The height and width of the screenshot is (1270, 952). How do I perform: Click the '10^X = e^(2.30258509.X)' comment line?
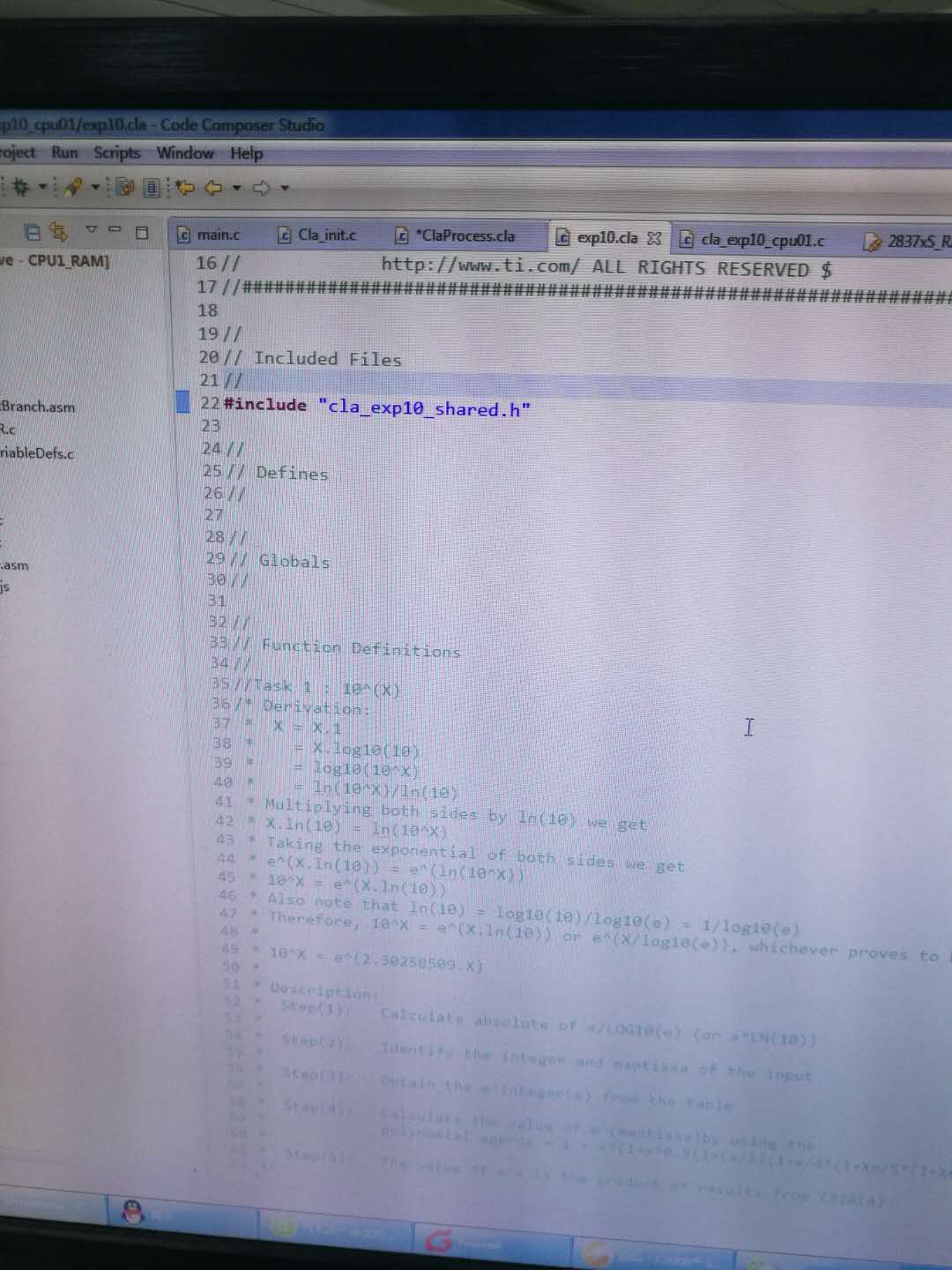click(x=376, y=958)
